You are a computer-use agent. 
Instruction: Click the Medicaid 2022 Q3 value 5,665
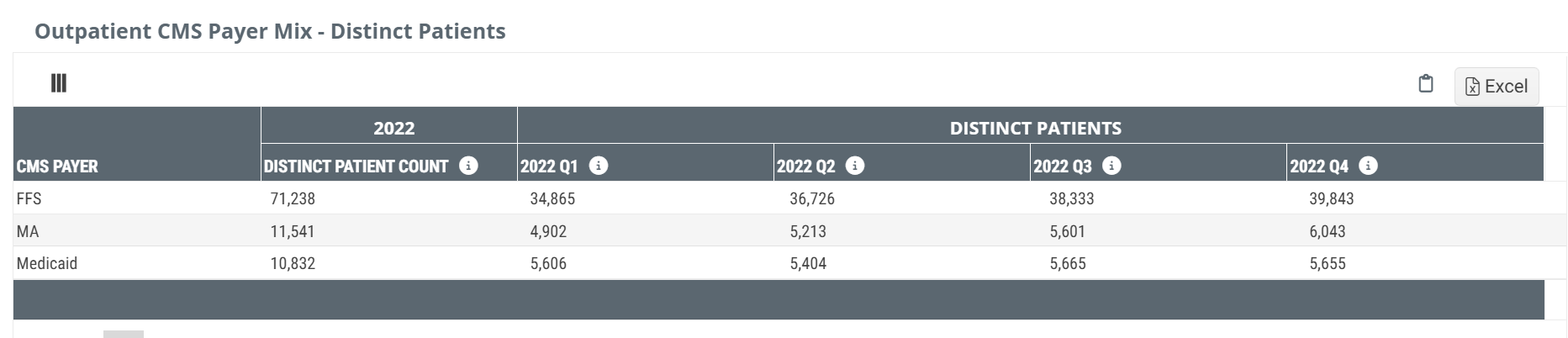coord(1067,263)
